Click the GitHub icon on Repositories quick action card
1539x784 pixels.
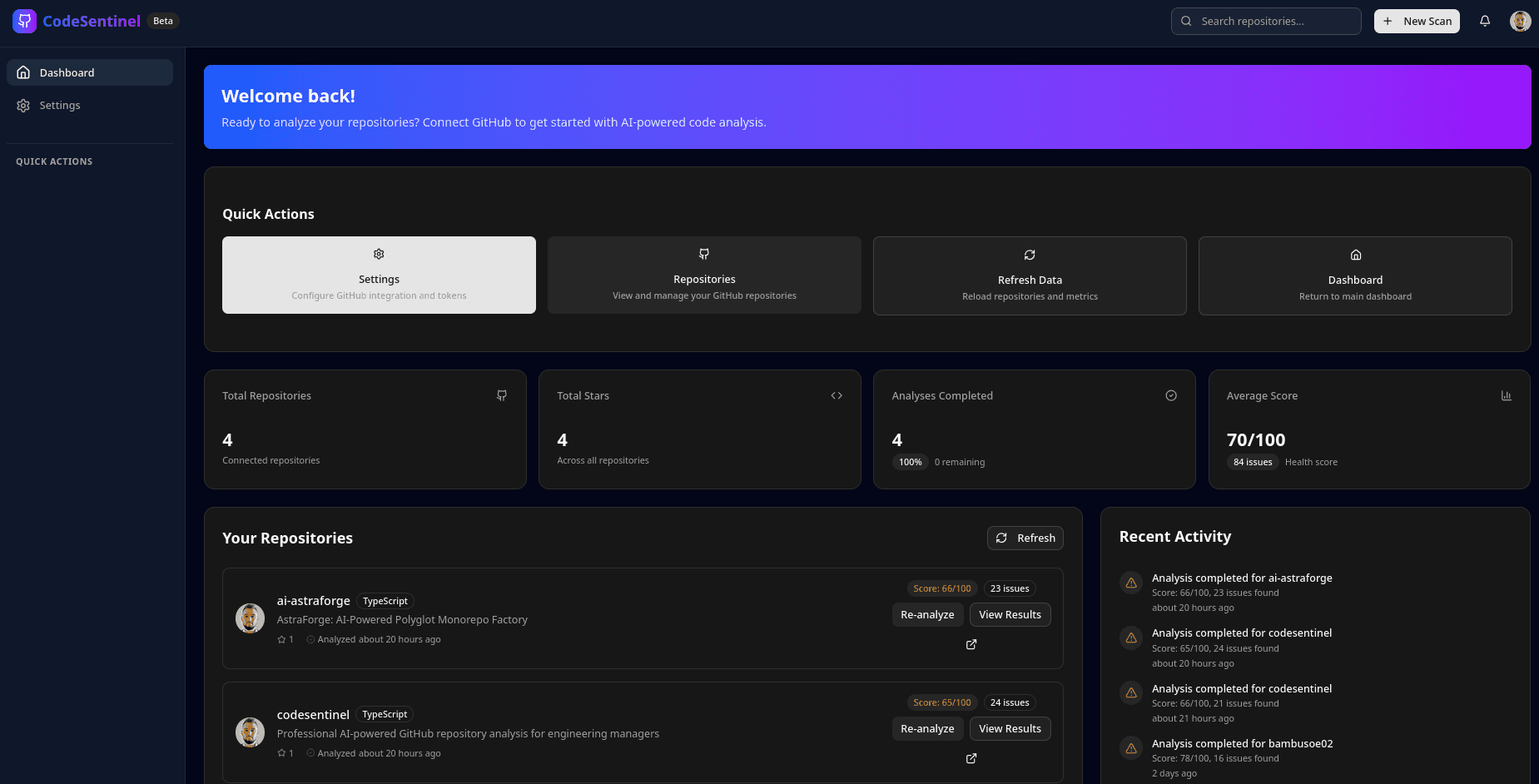(x=704, y=254)
